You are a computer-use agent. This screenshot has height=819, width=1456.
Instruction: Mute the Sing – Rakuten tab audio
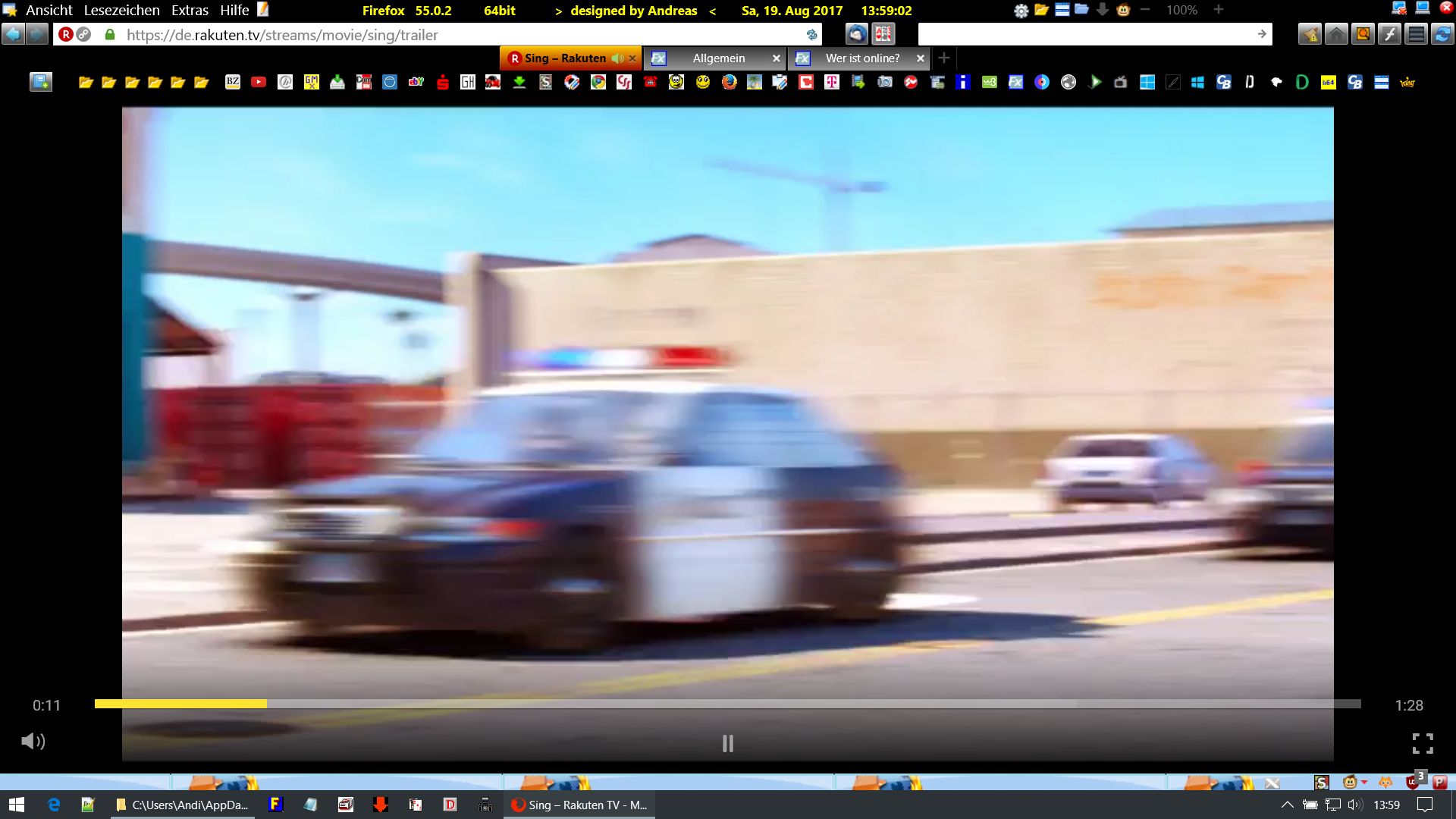617,58
